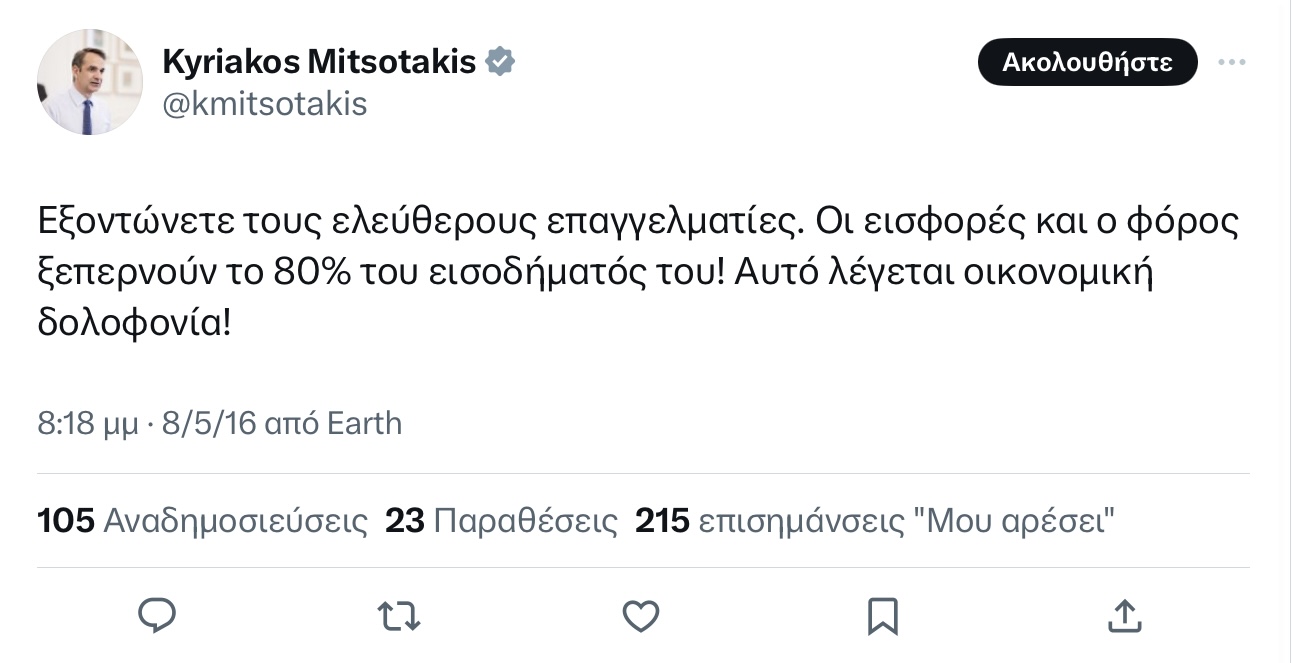Show the 215 επισημάνσεις "Μου αρέσει" list

click(x=875, y=521)
